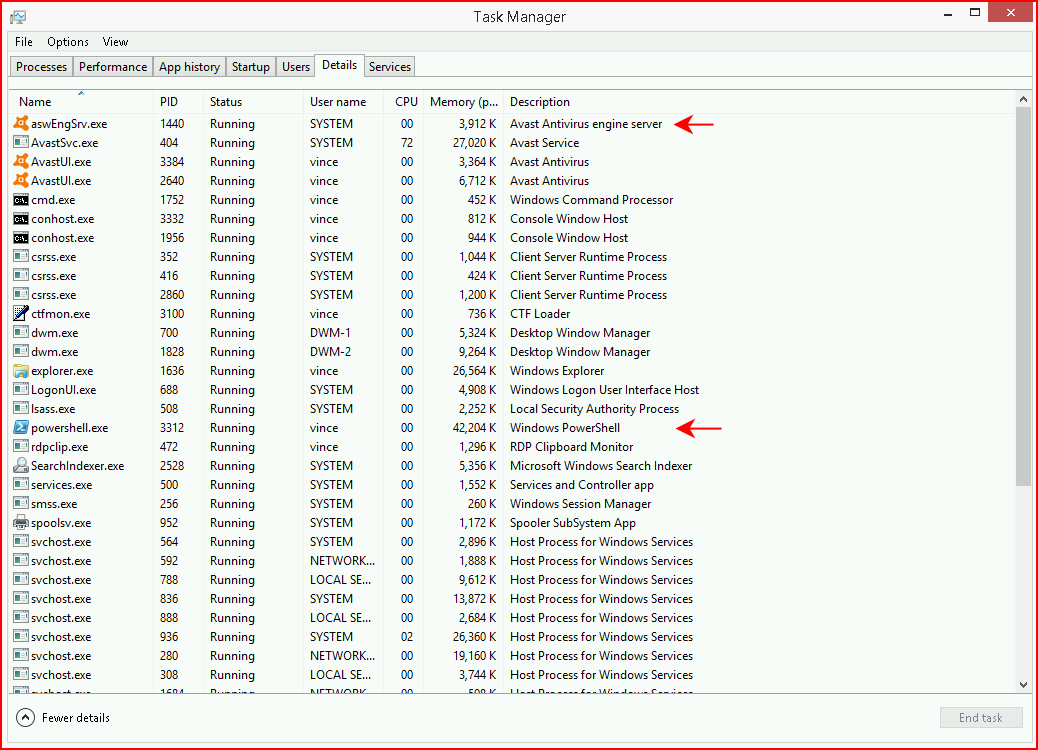The width and height of the screenshot is (1038, 750).
Task: Select the Details tab
Action: click(340, 65)
